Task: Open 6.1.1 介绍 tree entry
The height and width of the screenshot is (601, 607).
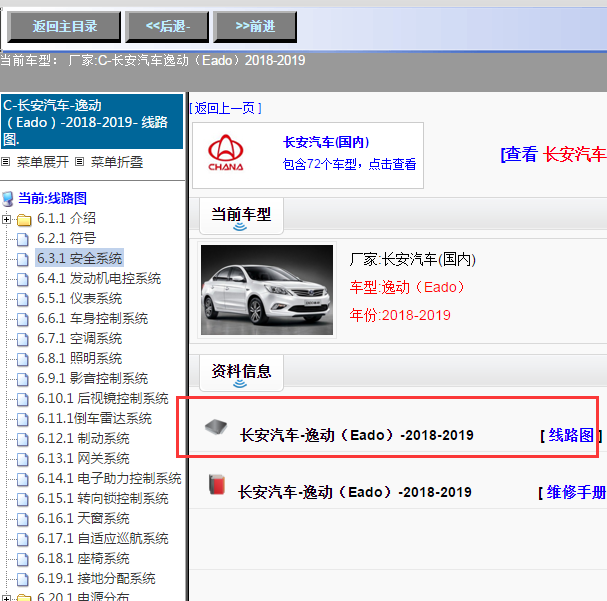Action: tap(66, 218)
